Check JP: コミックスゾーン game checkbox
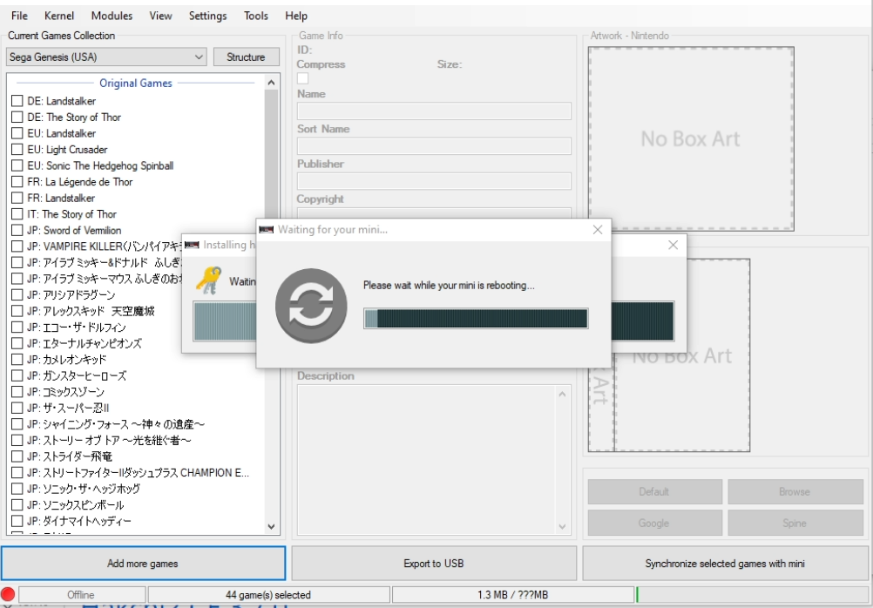873x608 pixels. click(x=17, y=392)
